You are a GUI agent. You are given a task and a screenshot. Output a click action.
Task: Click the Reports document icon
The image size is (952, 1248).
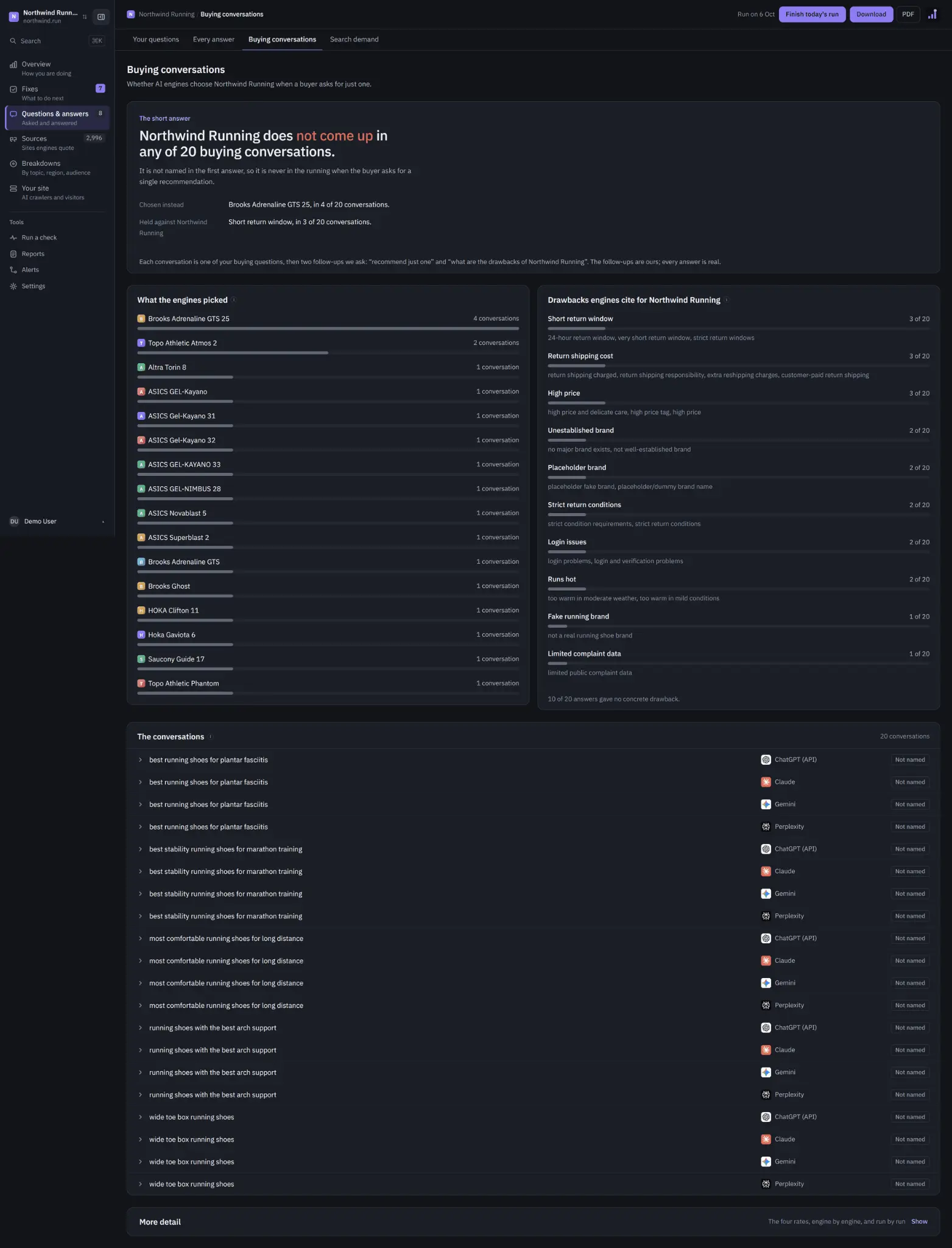[13, 254]
